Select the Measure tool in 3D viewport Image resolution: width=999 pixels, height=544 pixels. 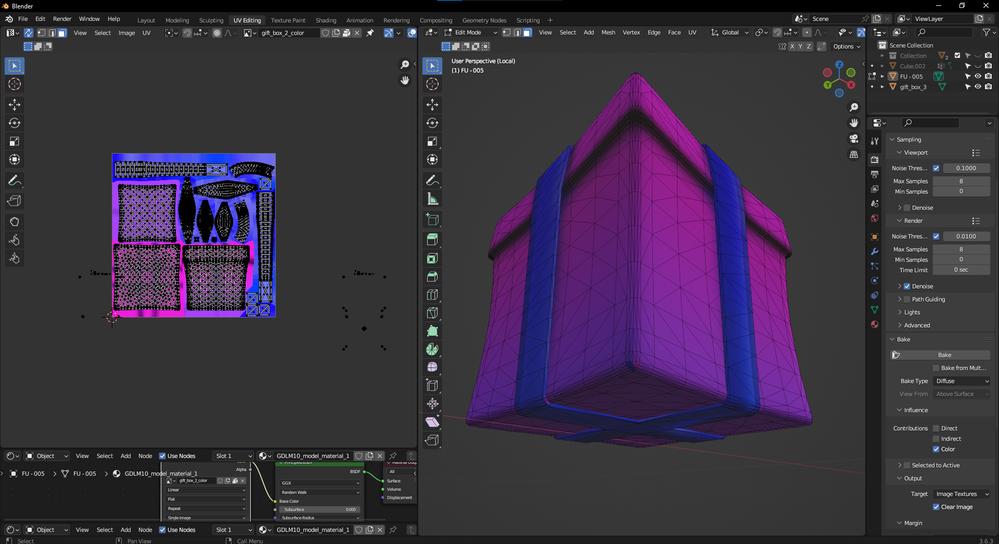432,199
